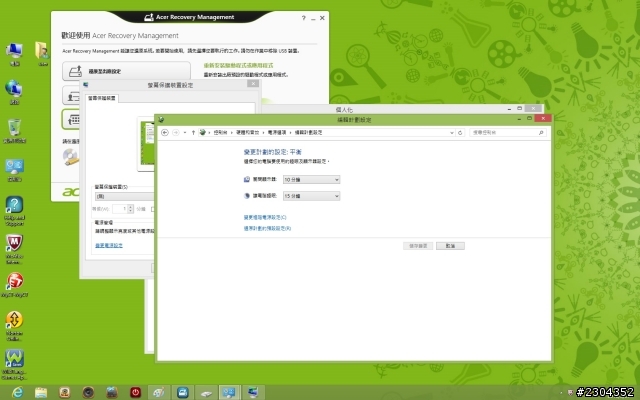Click the green reinstall drivers heading in Acer
Viewport: 640px width, 400px height.
238,65
